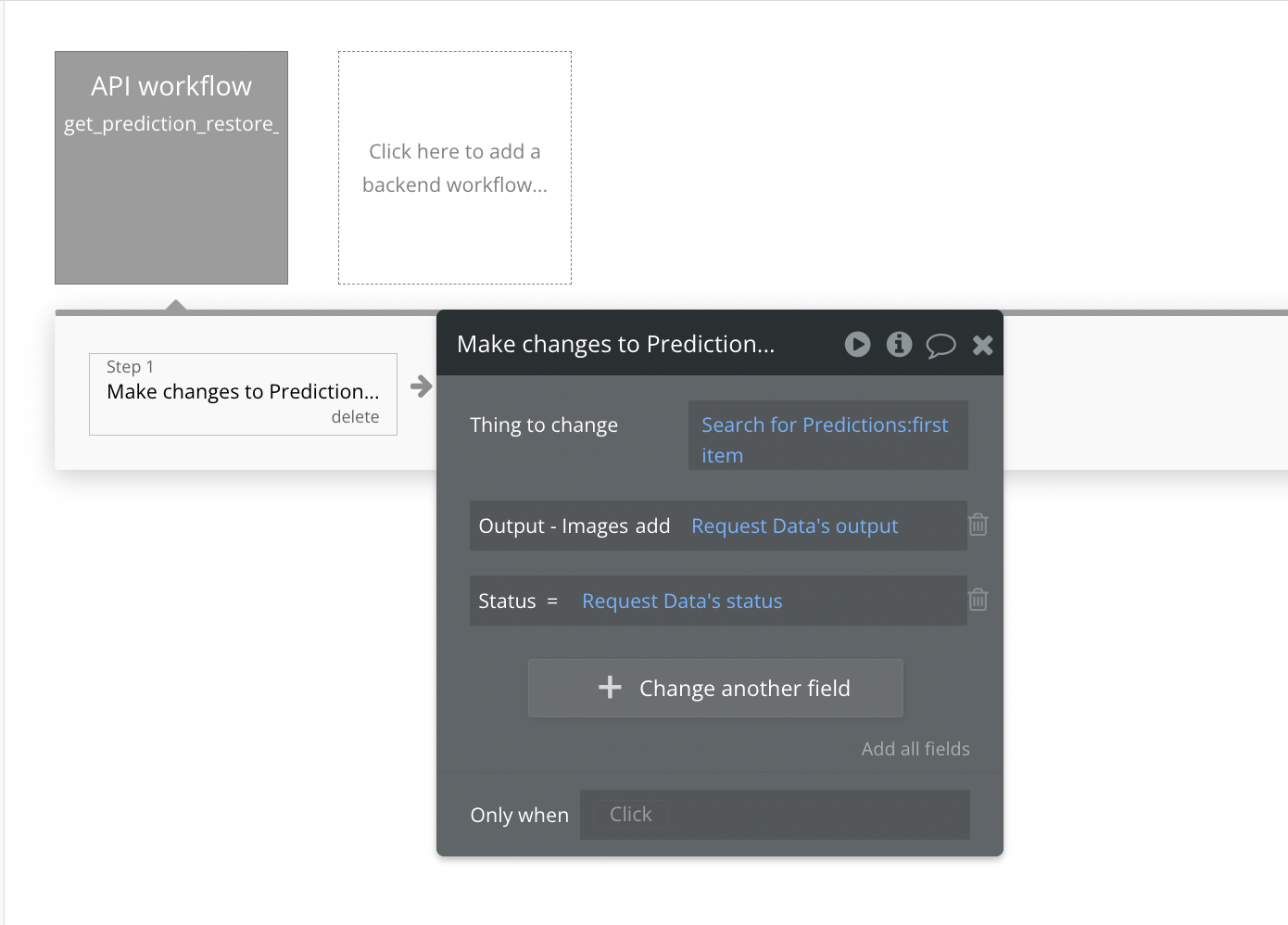Change the '=' operator on Status row
1288x925 pixels.
(552, 602)
